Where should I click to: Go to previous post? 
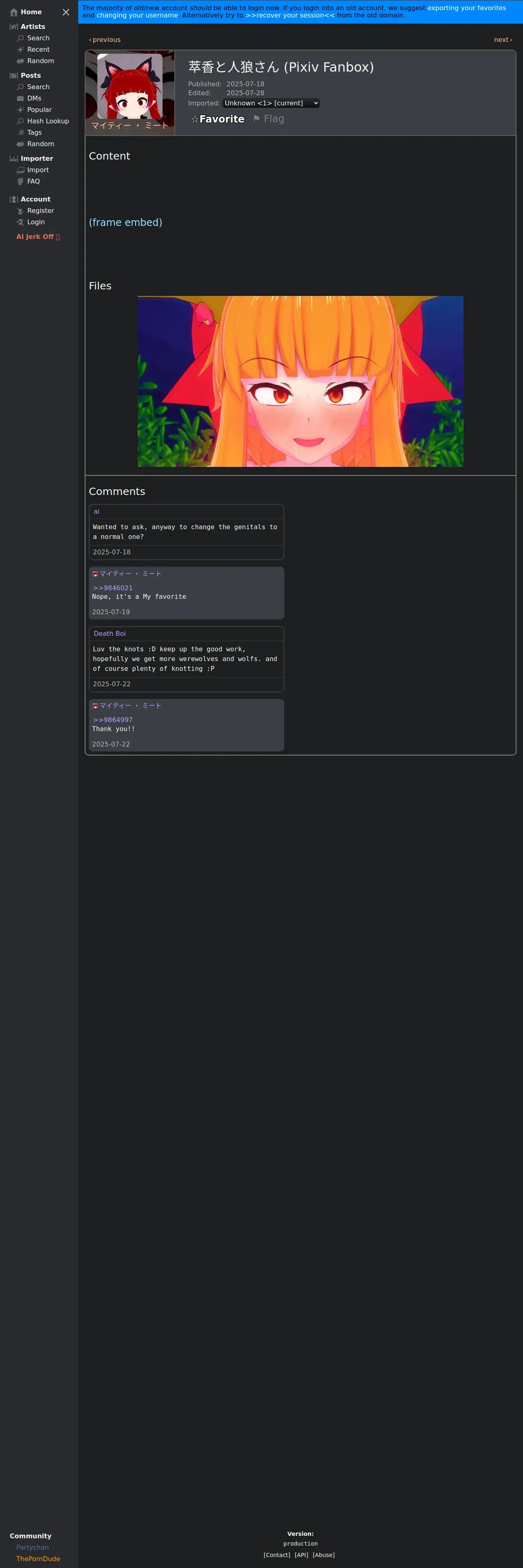point(105,39)
